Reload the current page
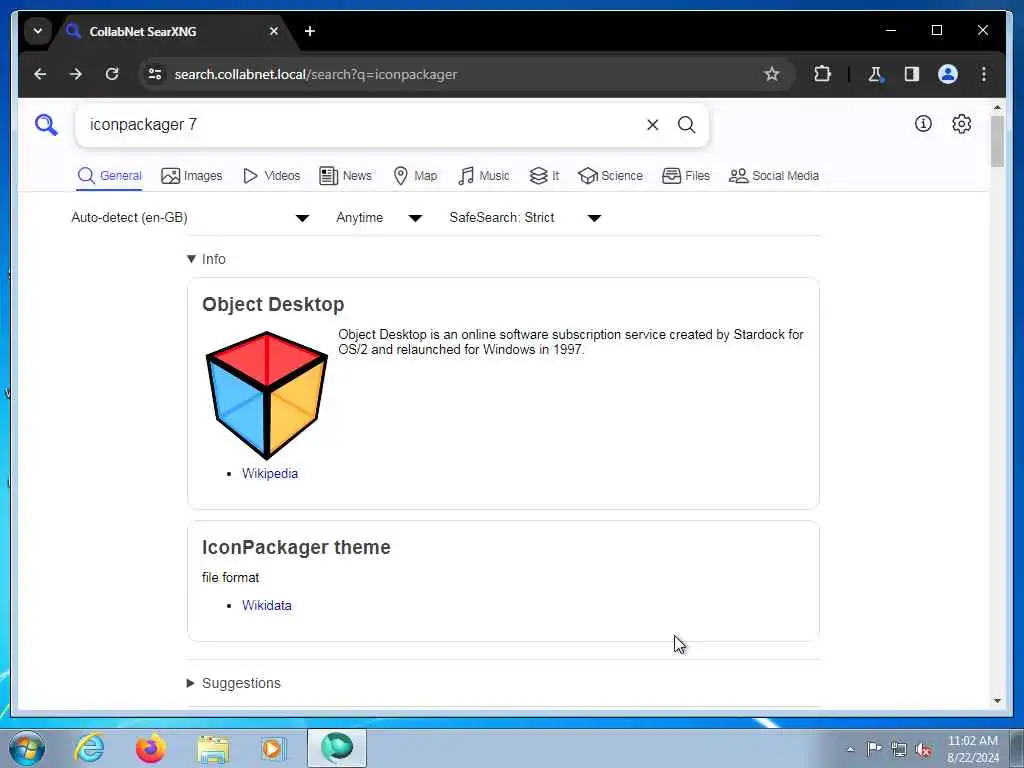This screenshot has height=768, width=1024. click(x=112, y=74)
